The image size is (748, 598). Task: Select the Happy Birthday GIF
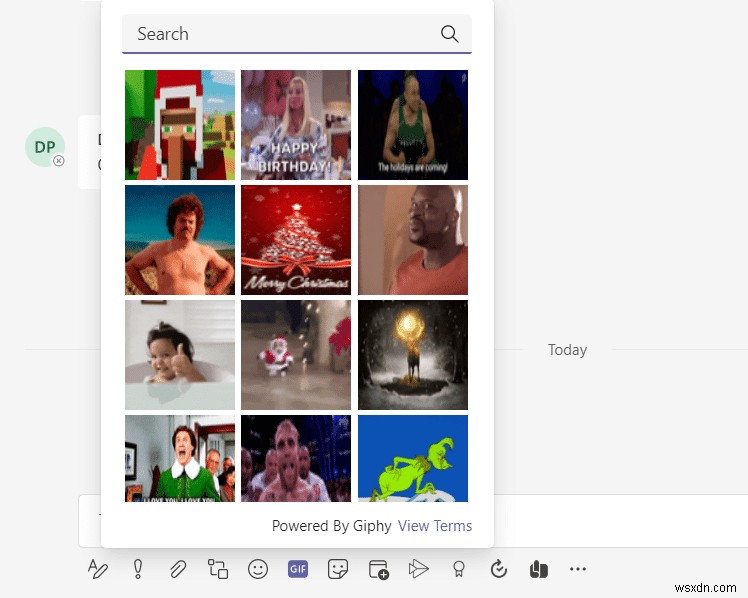(x=296, y=125)
